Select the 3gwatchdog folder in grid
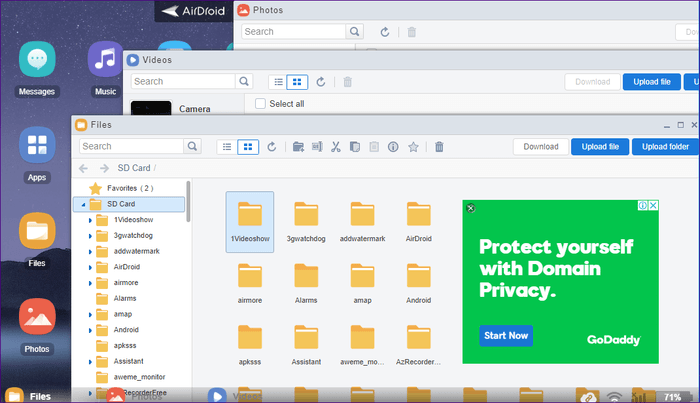The height and width of the screenshot is (403, 700). 306,222
